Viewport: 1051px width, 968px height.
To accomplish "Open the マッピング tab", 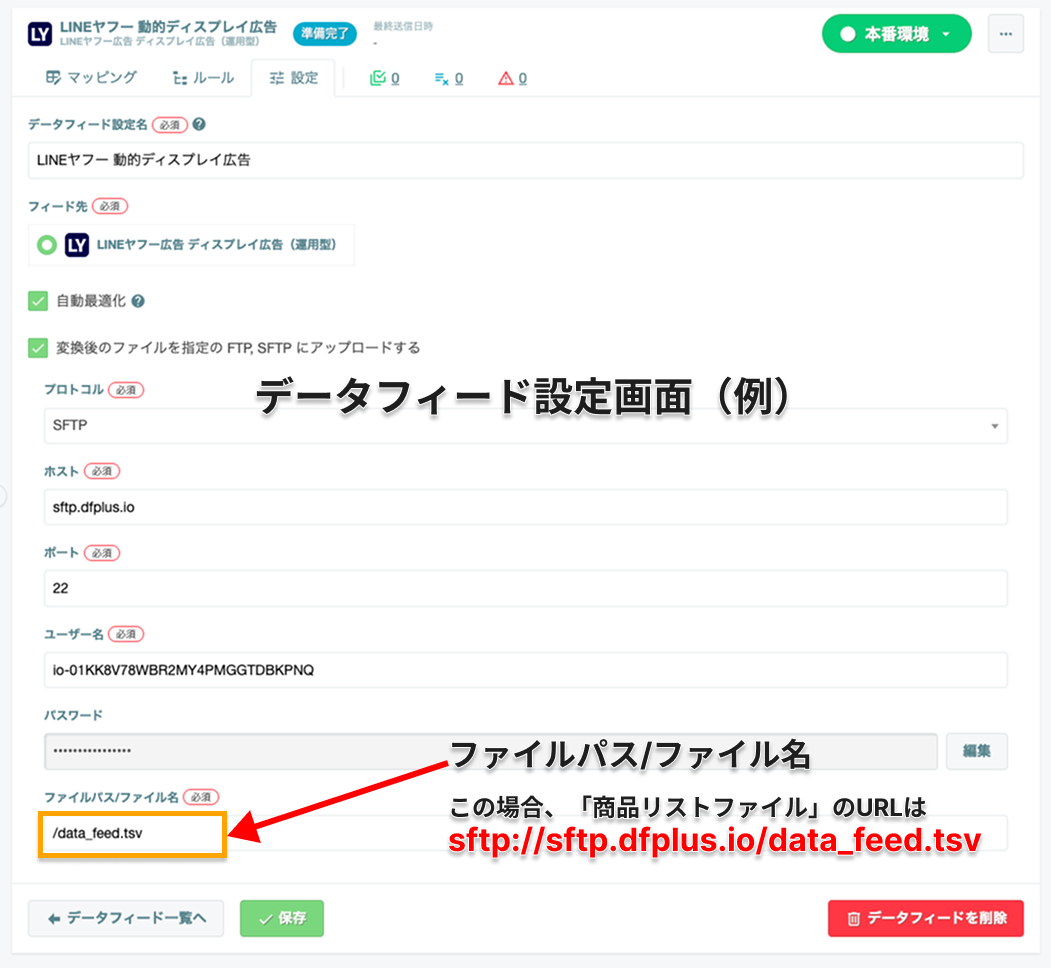I will [x=91, y=78].
